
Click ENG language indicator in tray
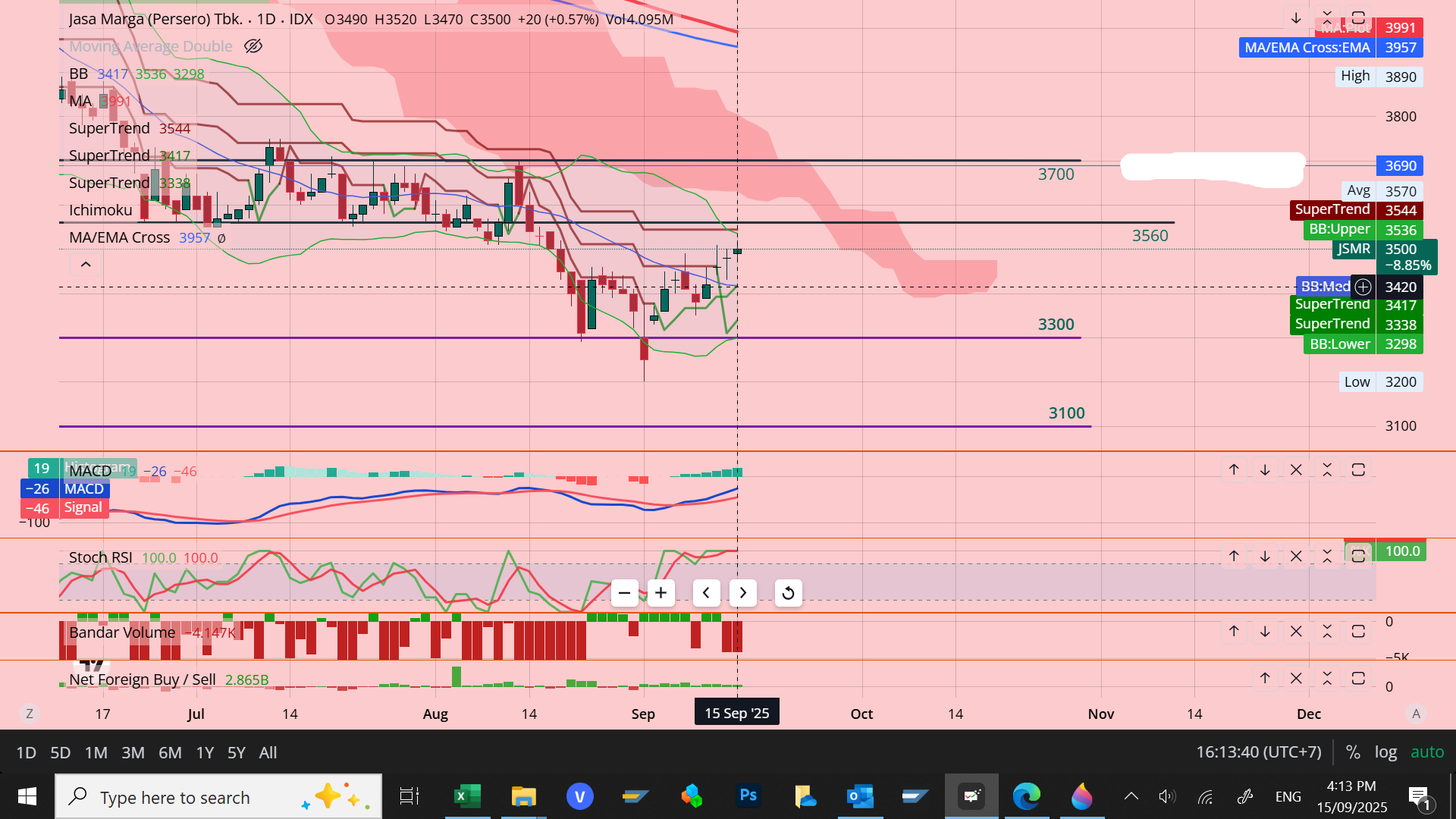click(x=1288, y=796)
